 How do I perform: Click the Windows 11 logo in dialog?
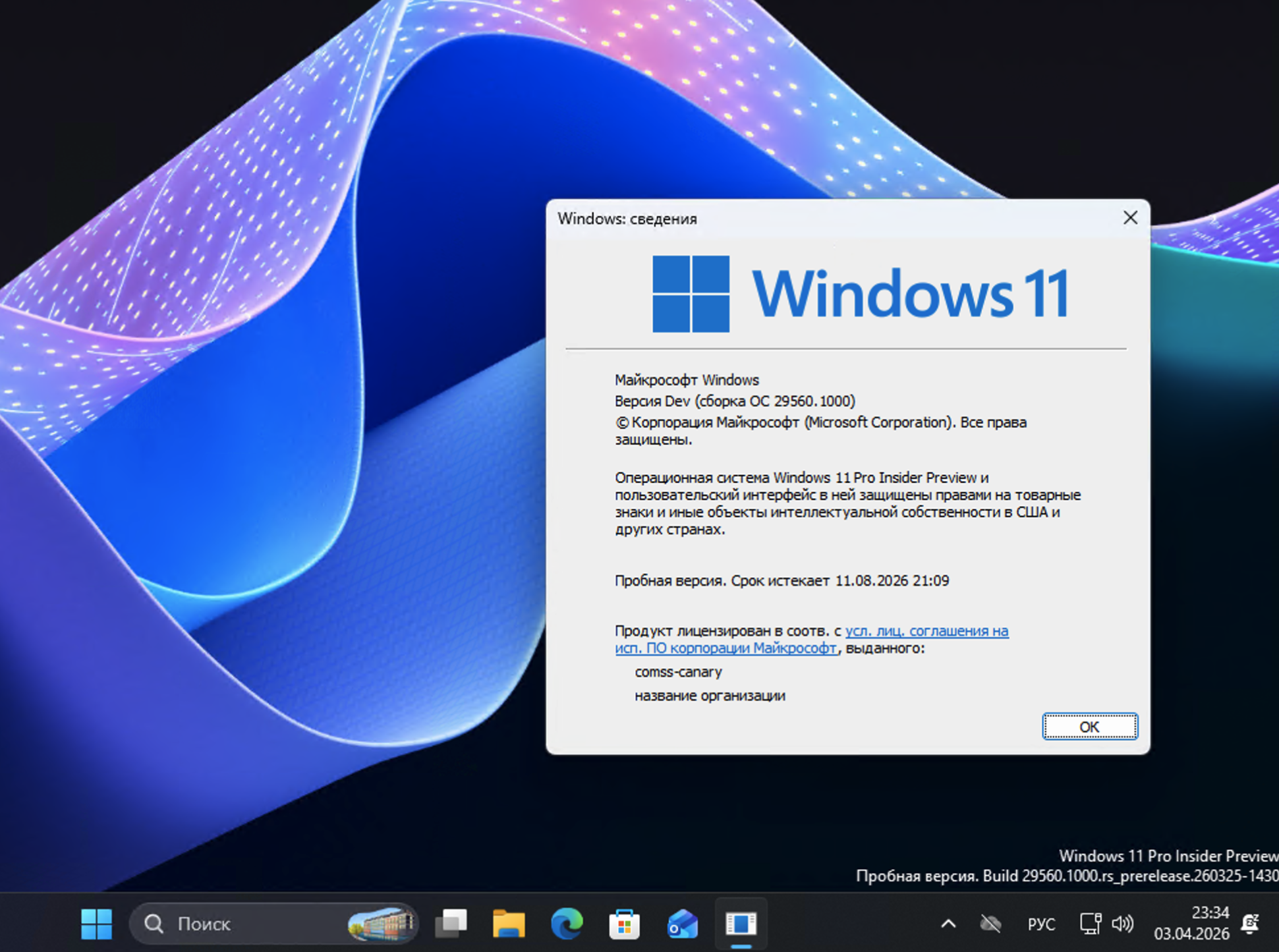(861, 293)
